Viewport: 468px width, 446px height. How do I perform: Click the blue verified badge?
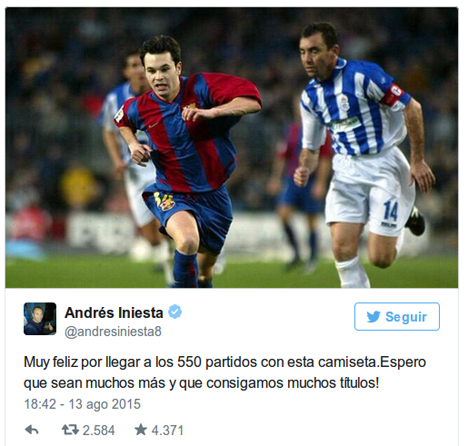pos(175,312)
